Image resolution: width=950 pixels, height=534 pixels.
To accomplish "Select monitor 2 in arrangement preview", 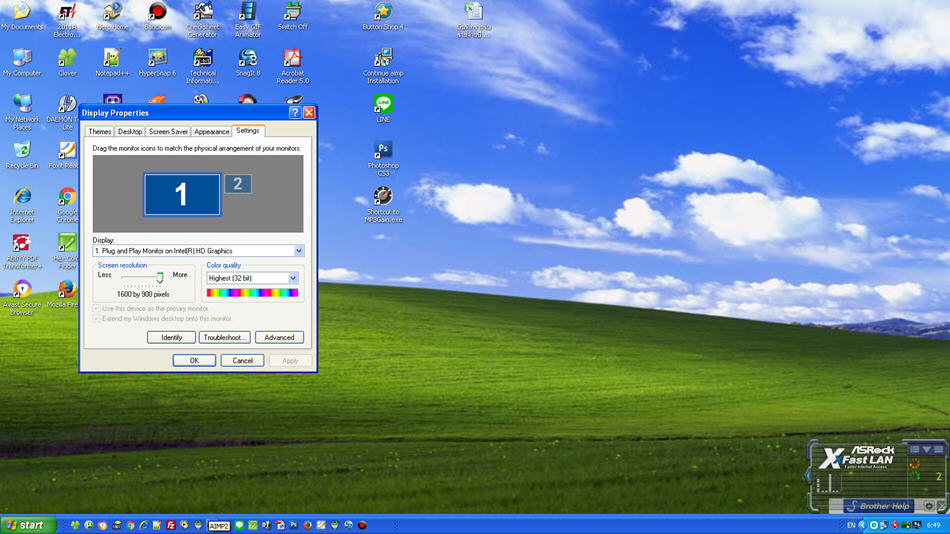I will 238,184.
